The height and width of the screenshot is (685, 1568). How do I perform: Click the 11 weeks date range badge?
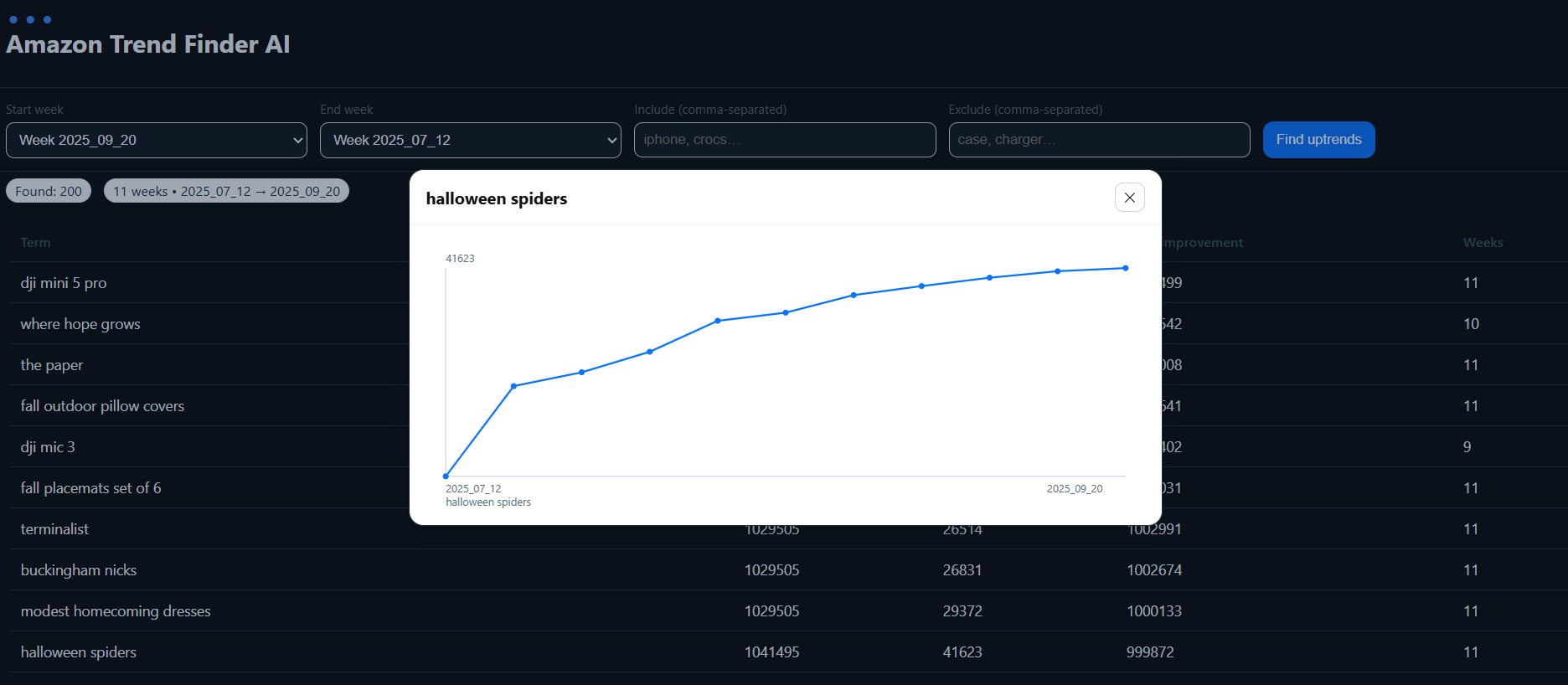click(226, 191)
